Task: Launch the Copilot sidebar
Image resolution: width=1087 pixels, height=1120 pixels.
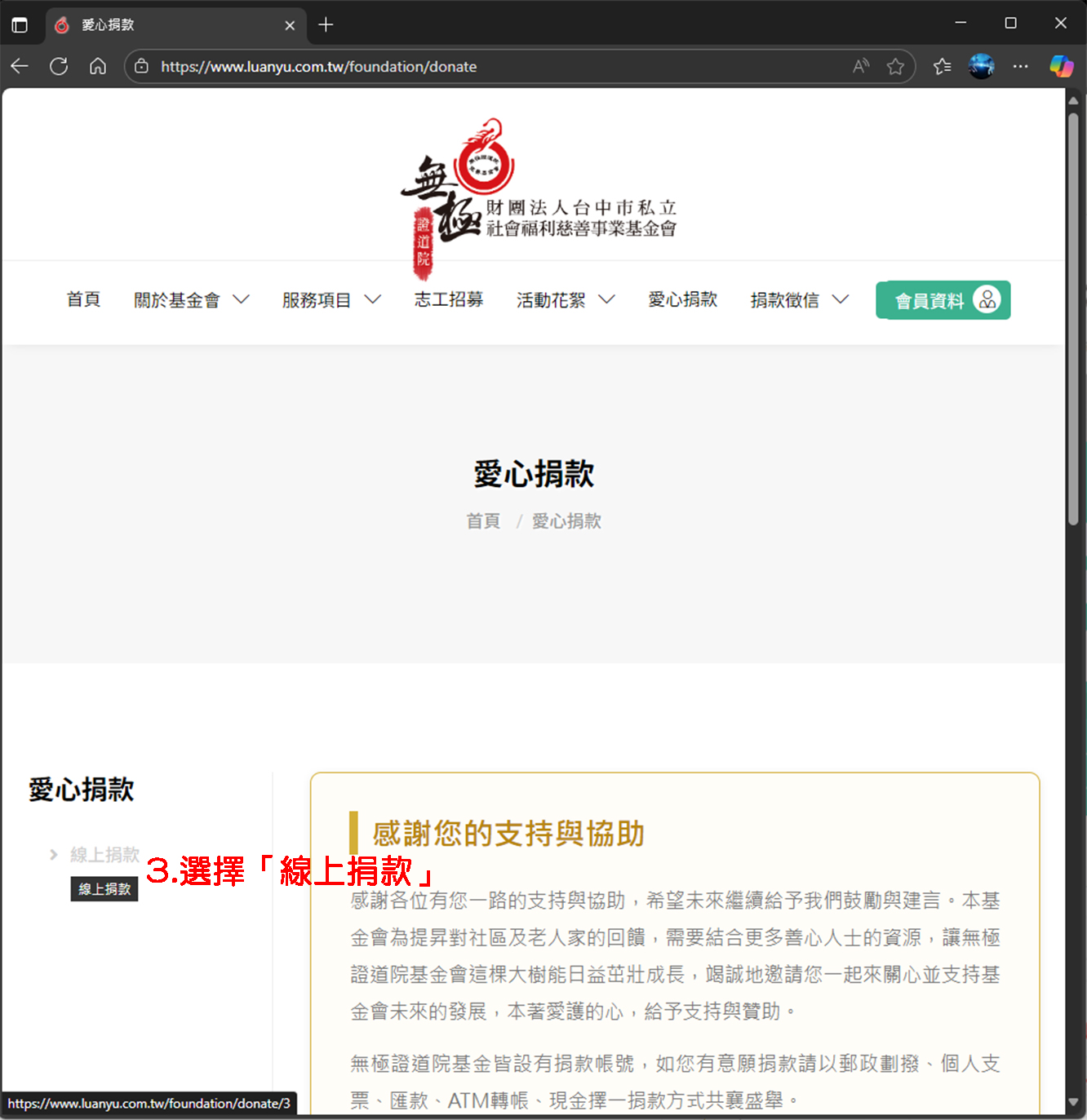Action: pos(1061,66)
